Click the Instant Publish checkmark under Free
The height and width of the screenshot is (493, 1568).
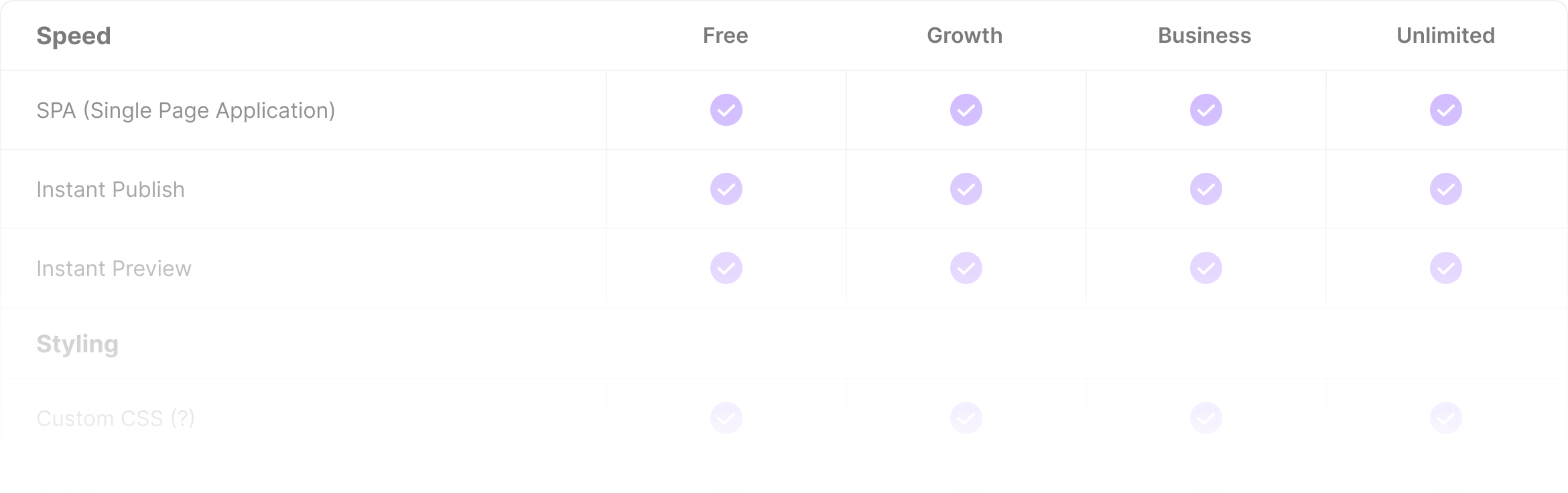726,189
